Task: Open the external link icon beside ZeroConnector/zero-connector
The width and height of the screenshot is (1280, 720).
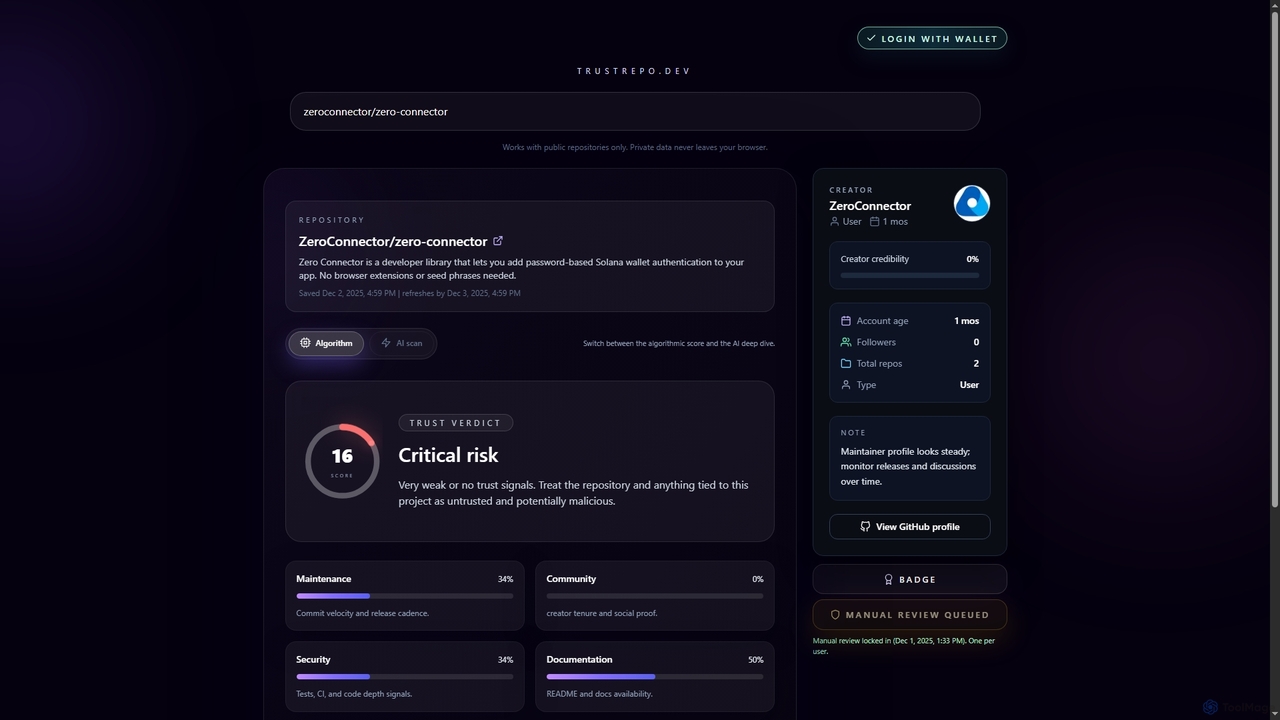Action: click(498, 240)
